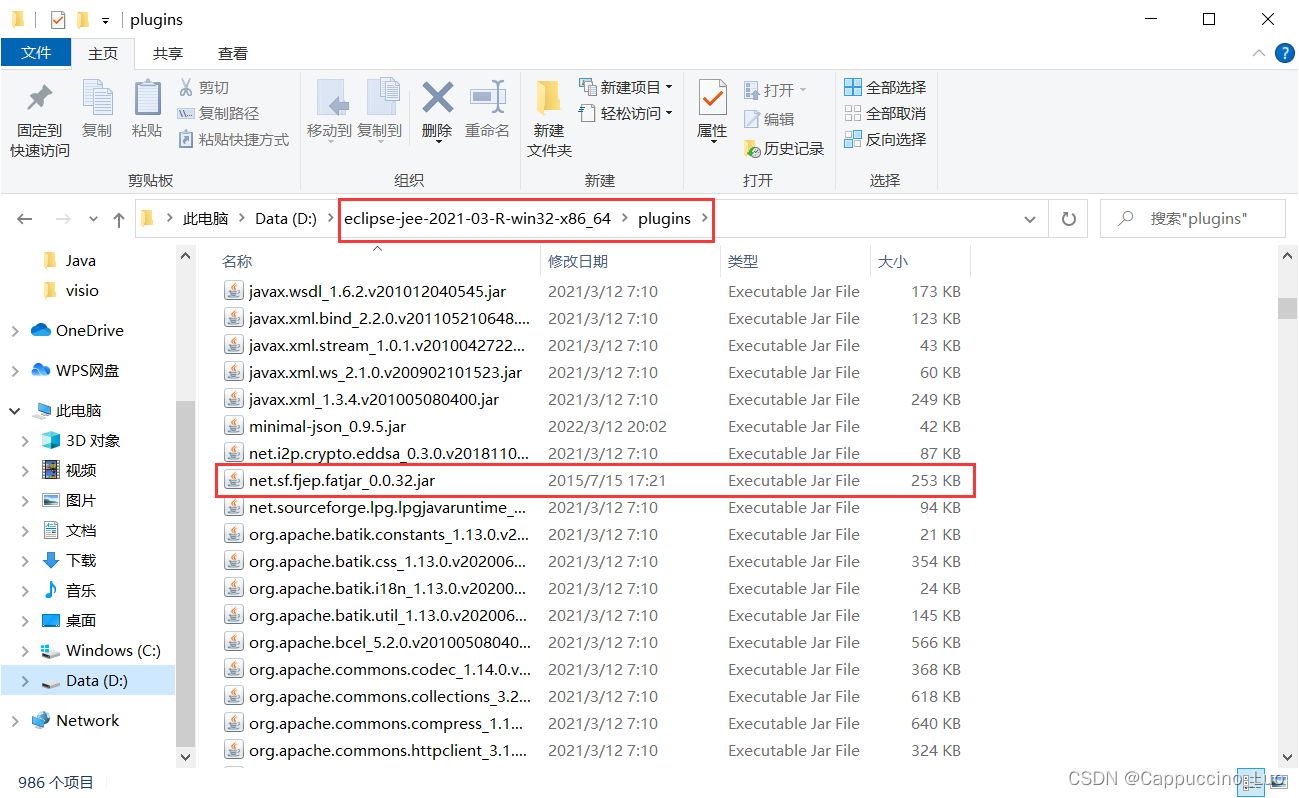Screen dimensions: 1299x798
Task: Click the Delete (删除) X icon
Action: (437, 98)
